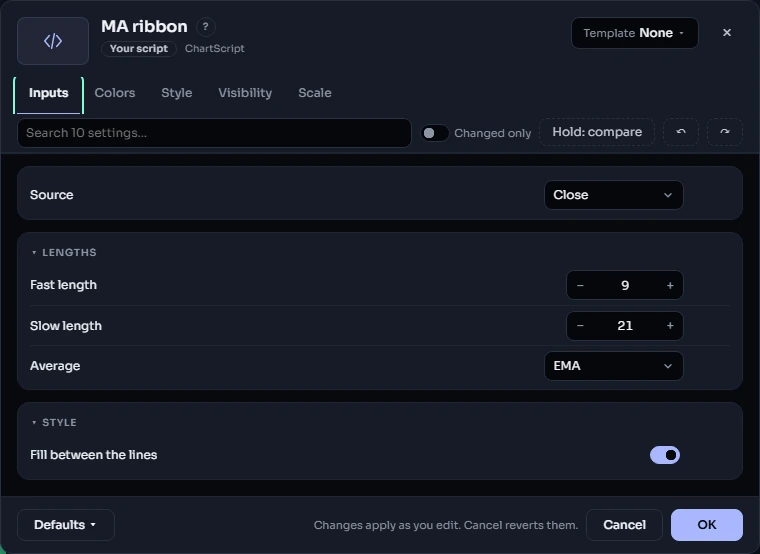Click the Fill between the lines label
760x554 pixels.
pyautogui.click(x=94, y=455)
